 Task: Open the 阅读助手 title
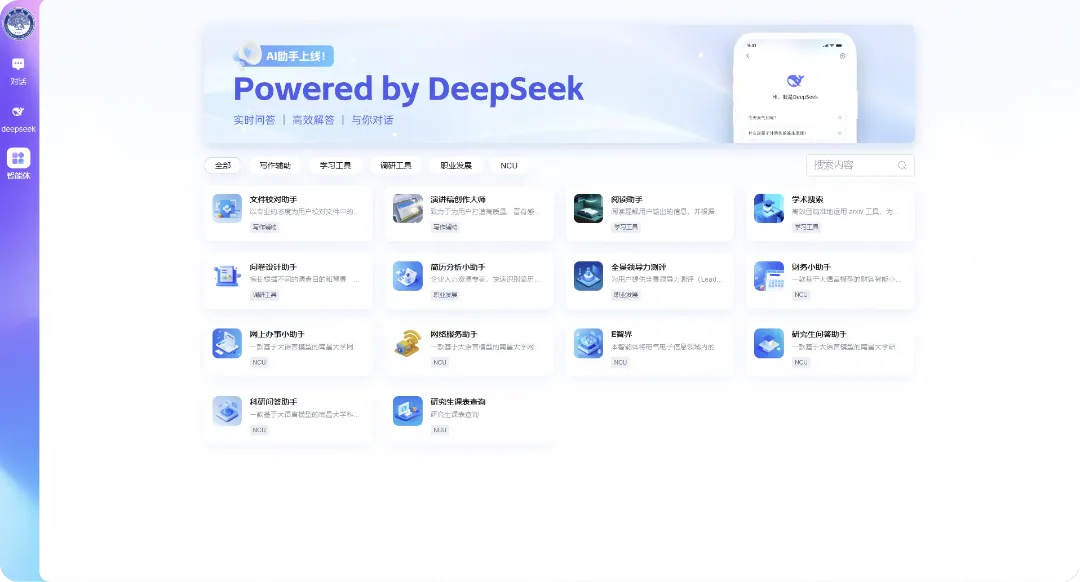tap(627, 199)
